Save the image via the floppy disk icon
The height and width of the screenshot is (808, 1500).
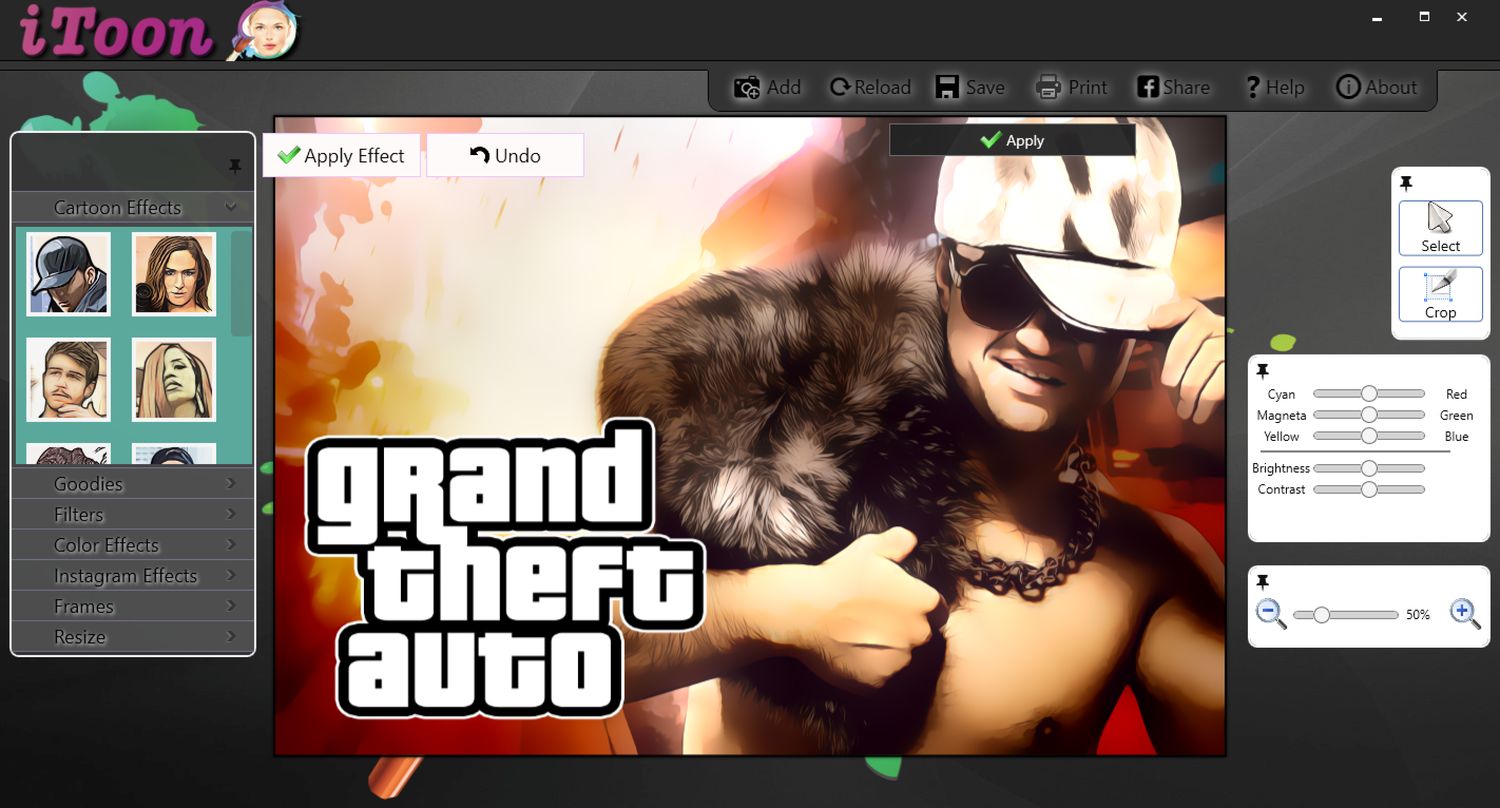[947, 88]
